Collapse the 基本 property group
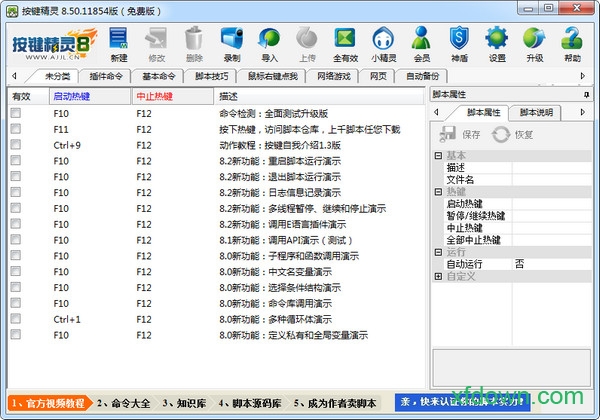The width and height of the screenshot is (600, 420). 439,155
